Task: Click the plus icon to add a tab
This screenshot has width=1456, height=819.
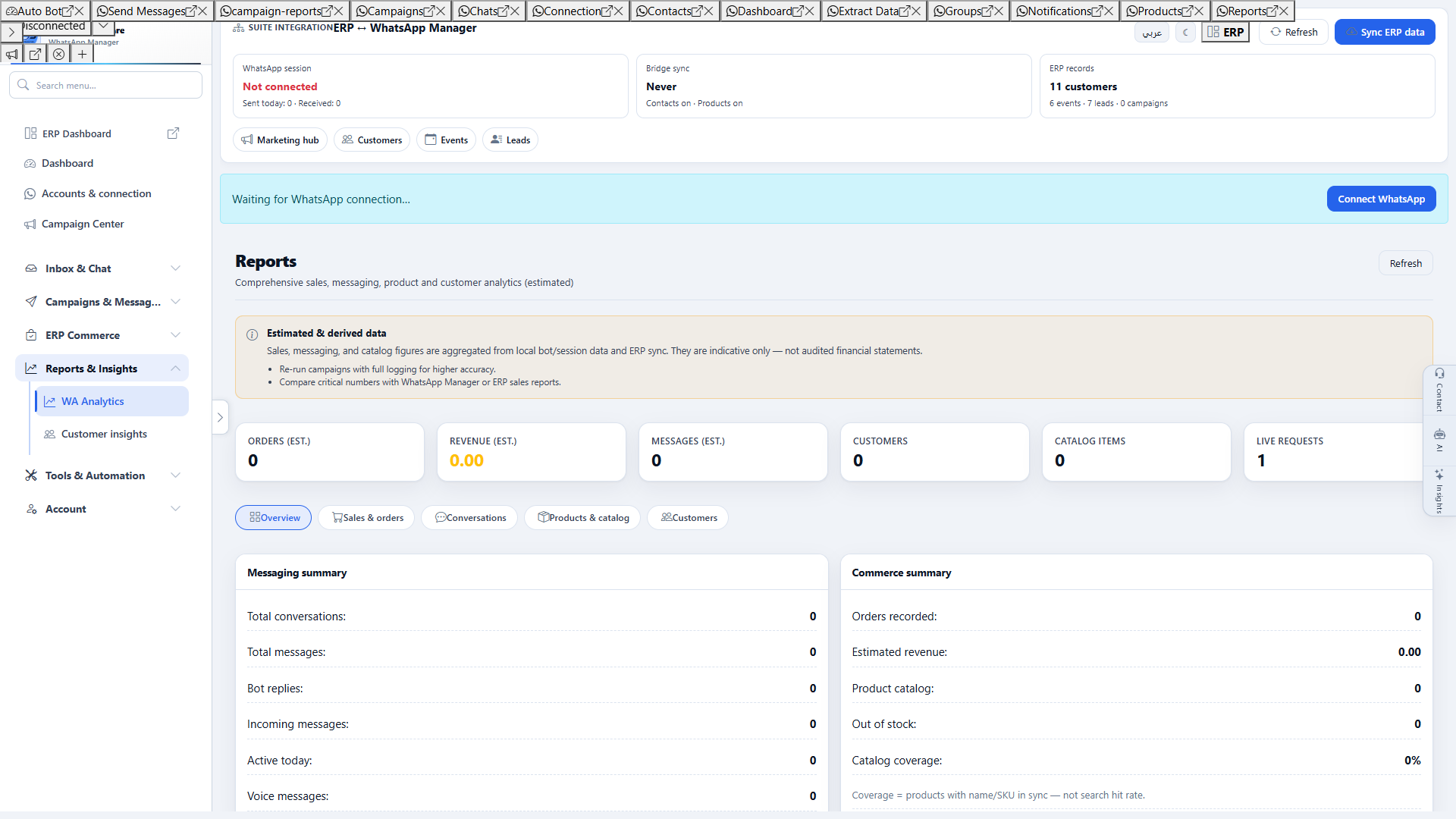Action: (x=82, y=54)
